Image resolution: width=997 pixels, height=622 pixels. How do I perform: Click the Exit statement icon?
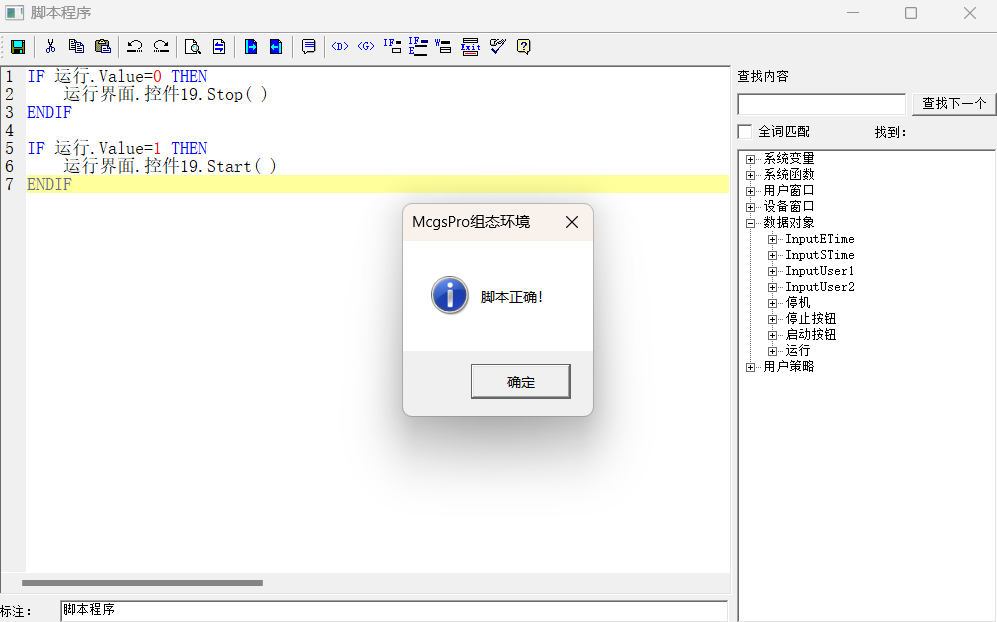pos(470,46)
